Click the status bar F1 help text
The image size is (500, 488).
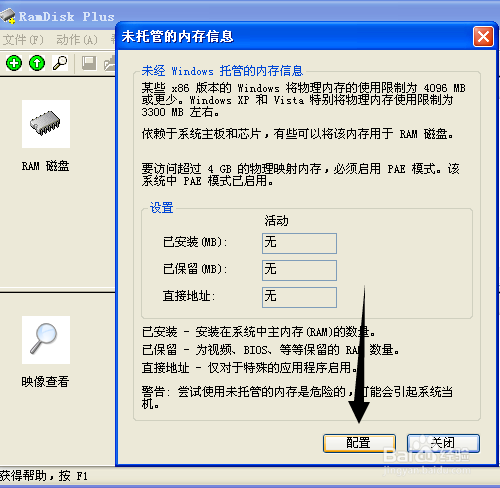point(44,476)
